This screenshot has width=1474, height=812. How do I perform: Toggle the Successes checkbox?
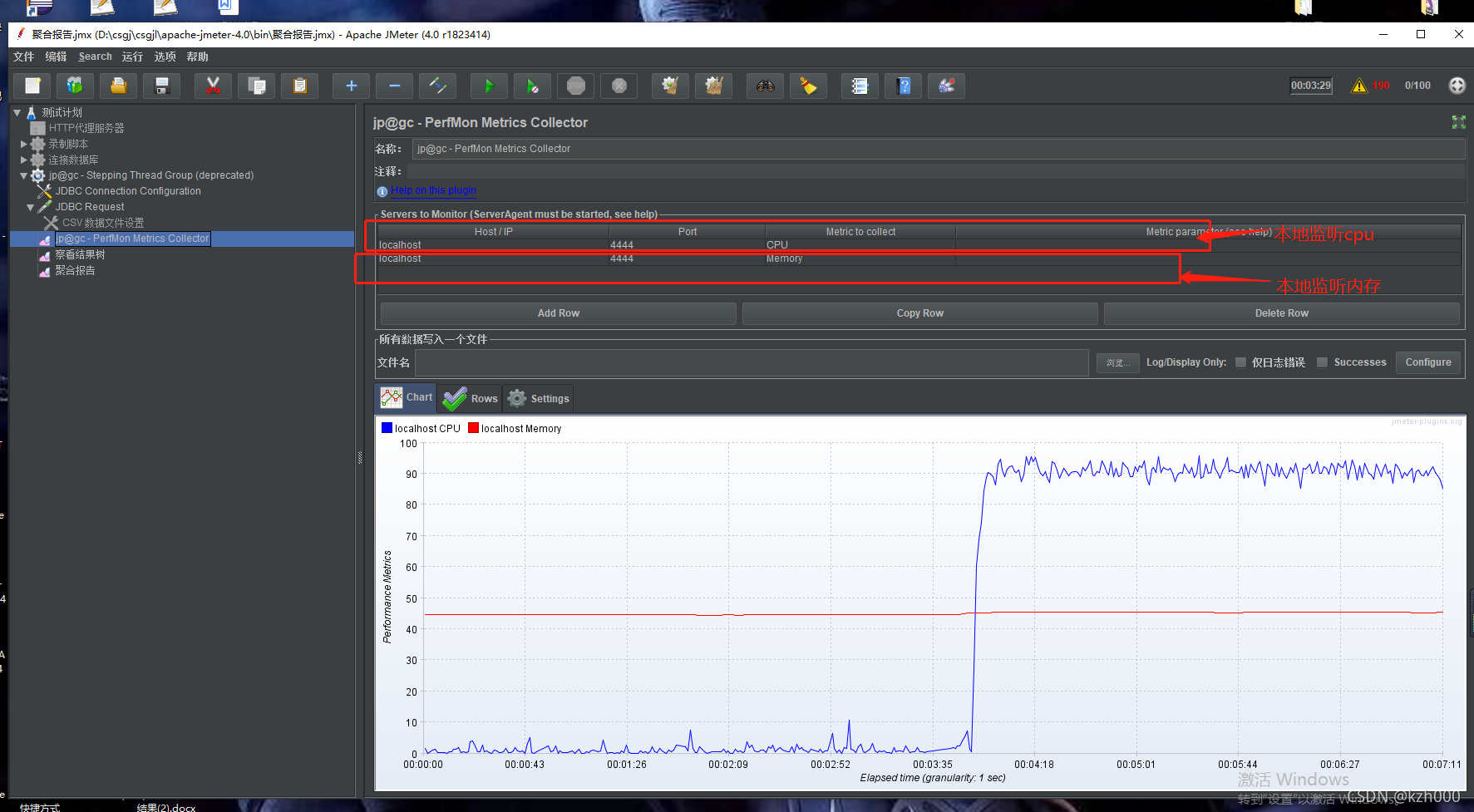(1323, 362)
